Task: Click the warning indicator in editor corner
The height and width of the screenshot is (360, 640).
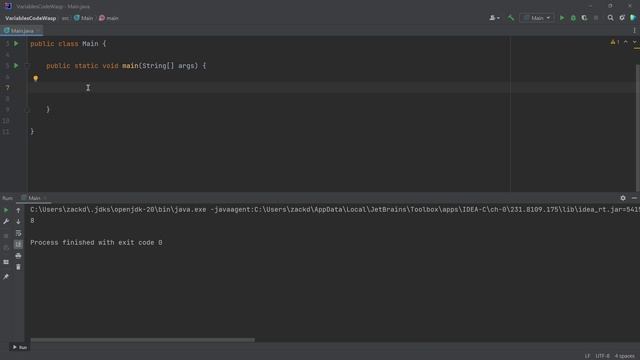Action: [615, 42]
